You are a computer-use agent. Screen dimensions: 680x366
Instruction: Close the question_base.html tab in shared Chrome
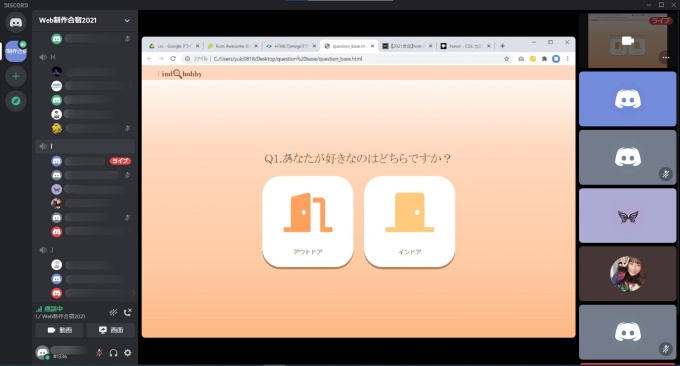tap(372, 46)
